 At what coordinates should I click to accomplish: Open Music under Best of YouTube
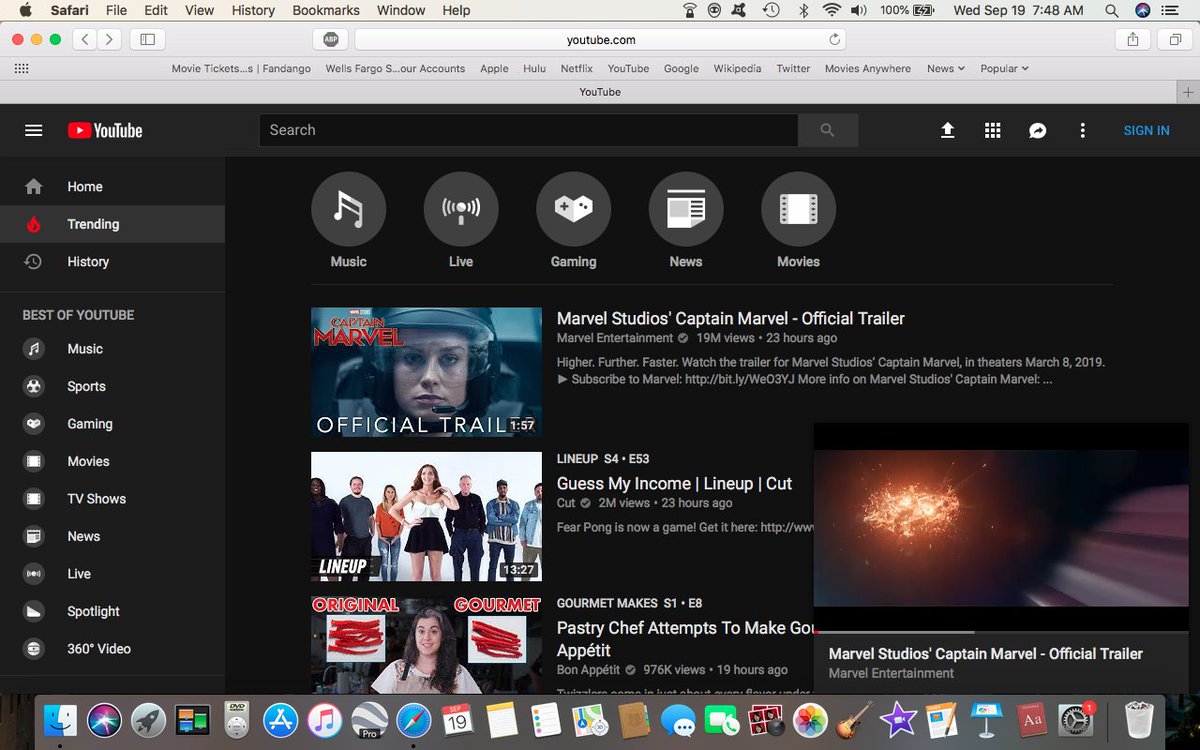(112, 349)
